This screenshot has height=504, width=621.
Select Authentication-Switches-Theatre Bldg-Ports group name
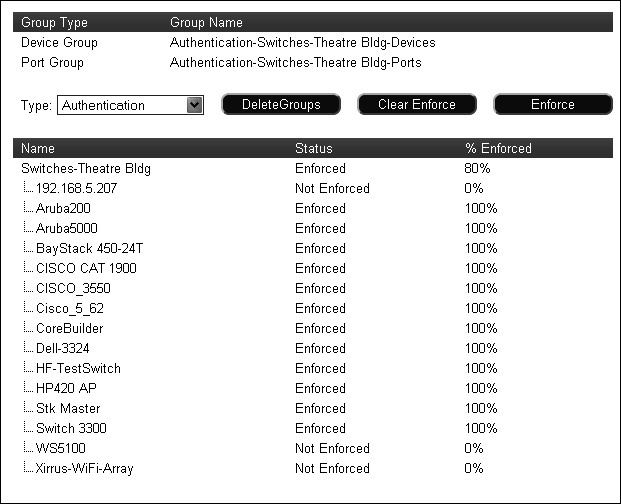(295, 63)
